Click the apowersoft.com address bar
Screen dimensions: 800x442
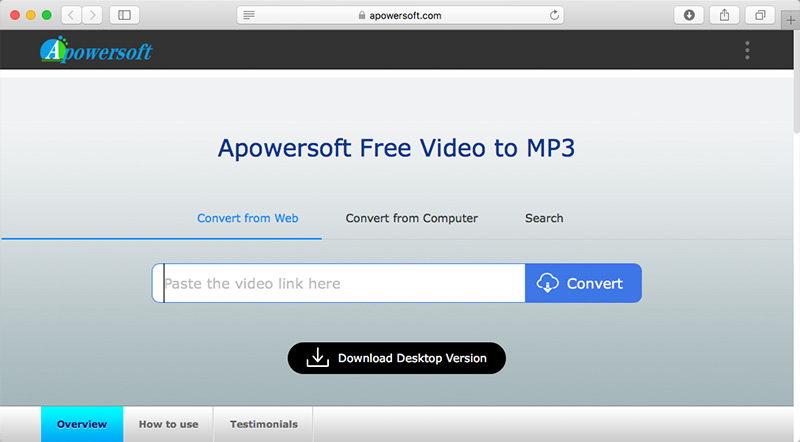400,15
